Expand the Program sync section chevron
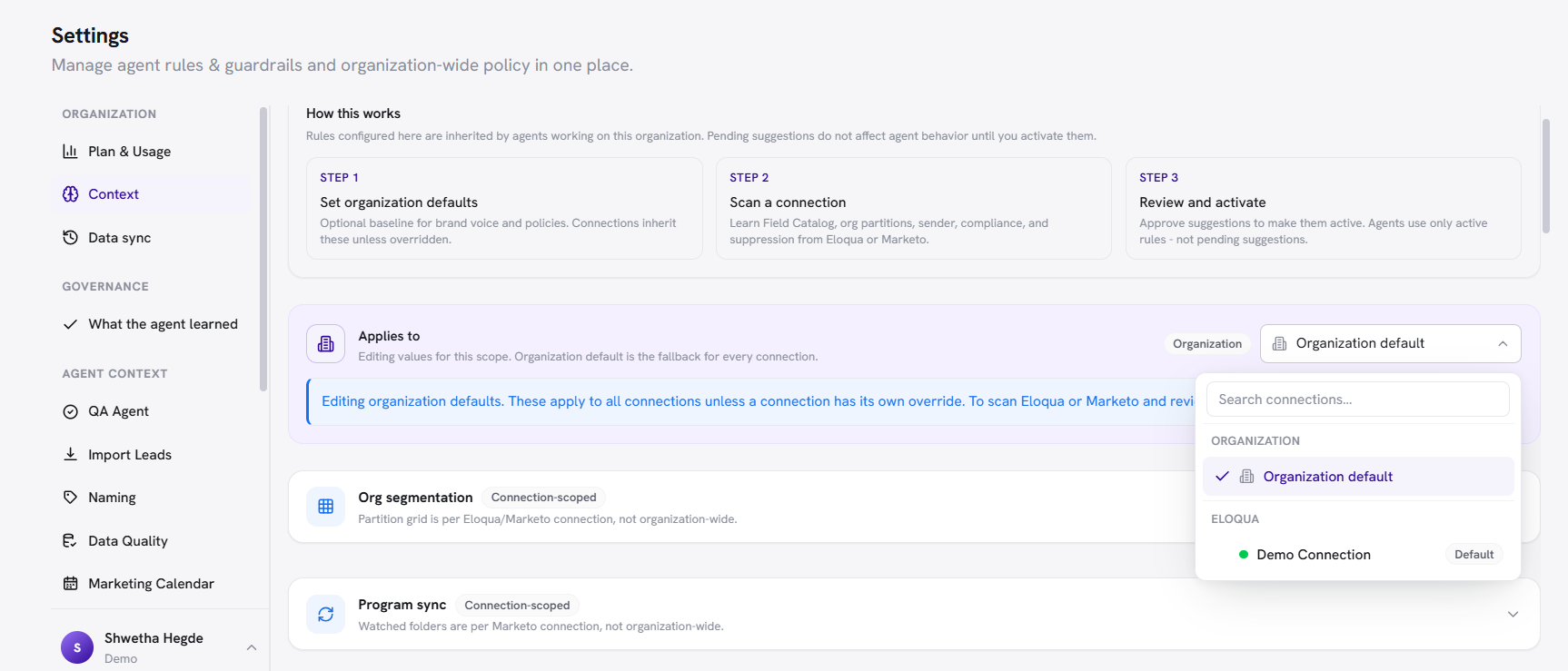The height and width of the screenshot is (671, 1568). (1513, 615)
